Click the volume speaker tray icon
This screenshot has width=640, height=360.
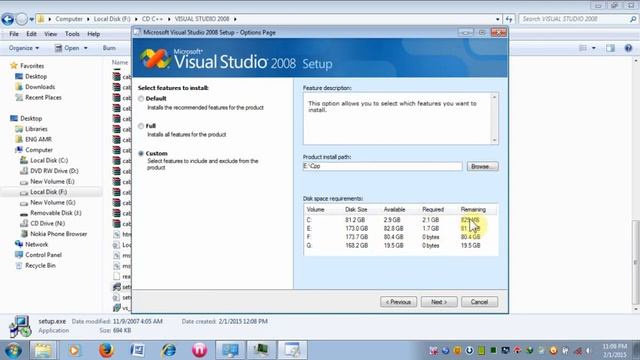coord(589,351)
